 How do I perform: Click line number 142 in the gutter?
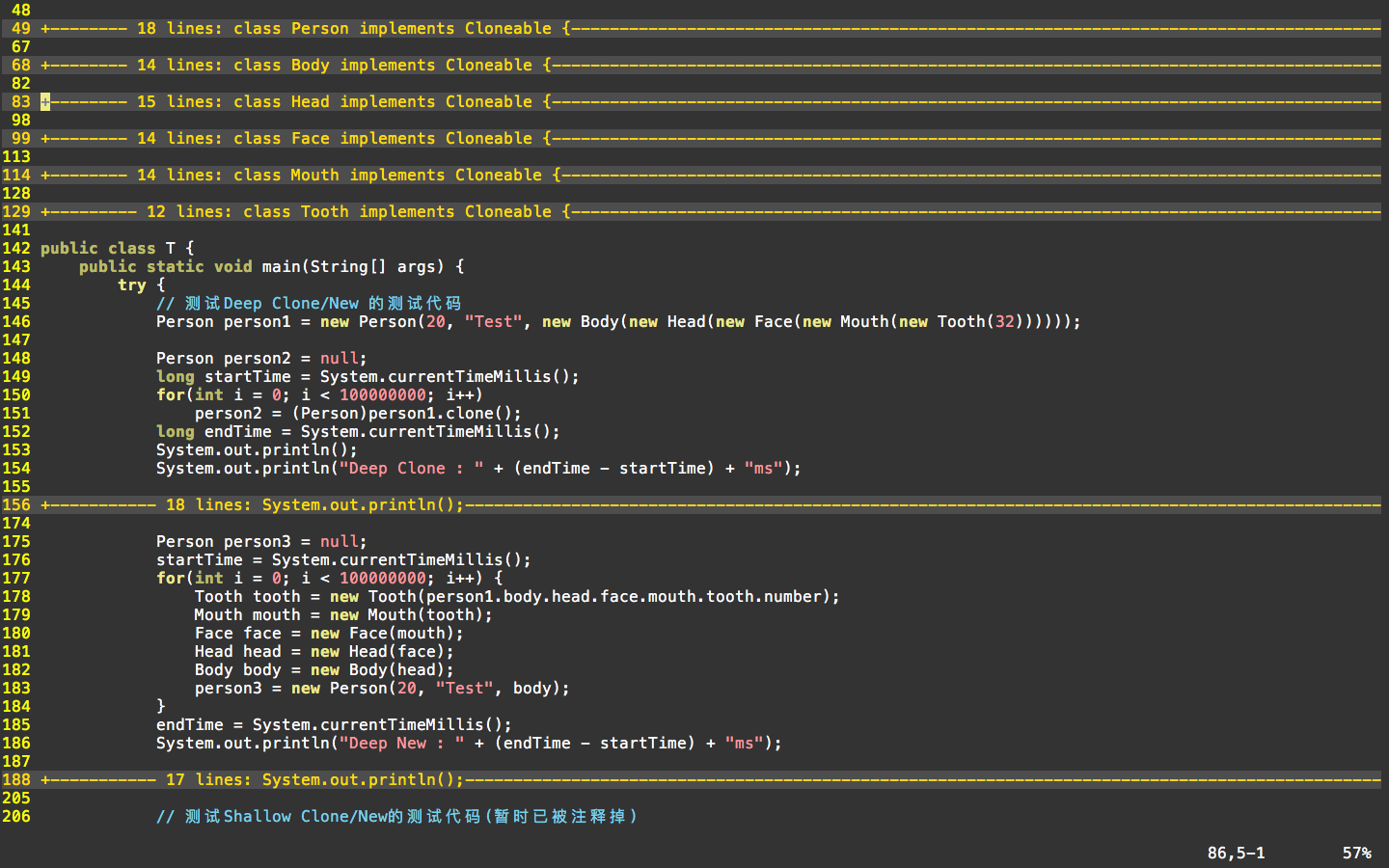click(16, 249)
